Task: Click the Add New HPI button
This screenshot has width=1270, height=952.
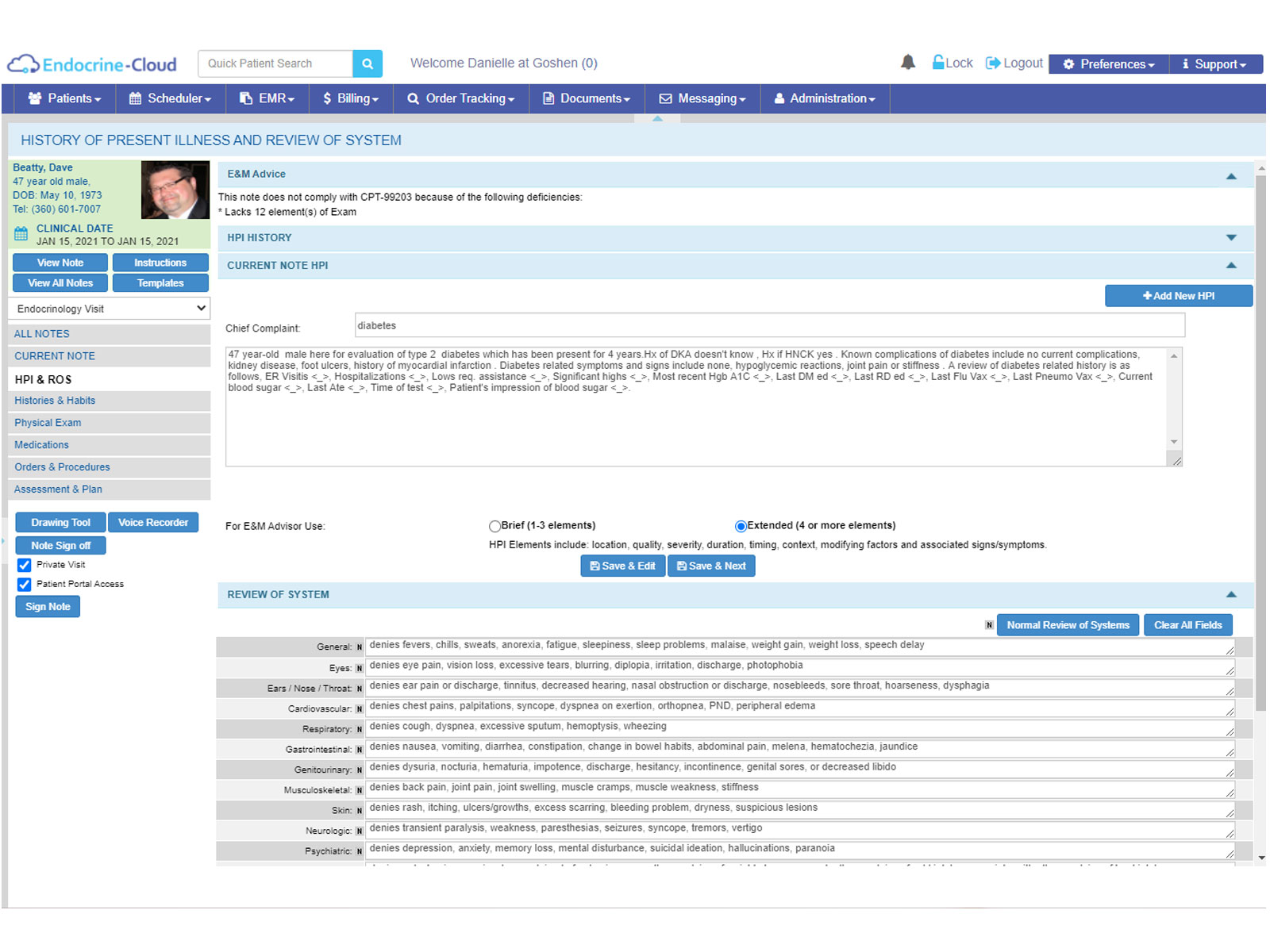Action: (1179, 296)
